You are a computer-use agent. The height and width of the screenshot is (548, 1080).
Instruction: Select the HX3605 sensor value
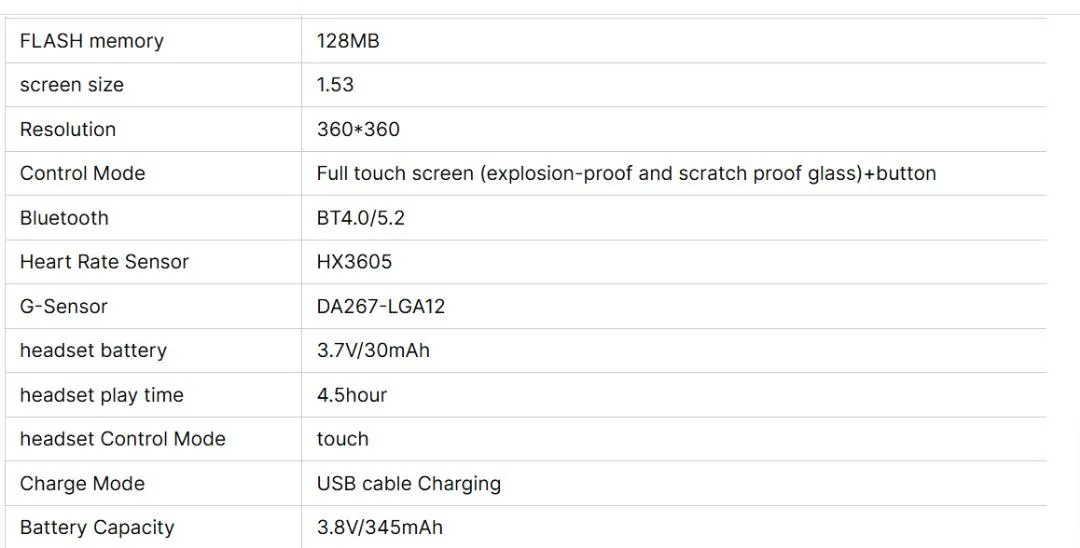(x=354, y=262)
